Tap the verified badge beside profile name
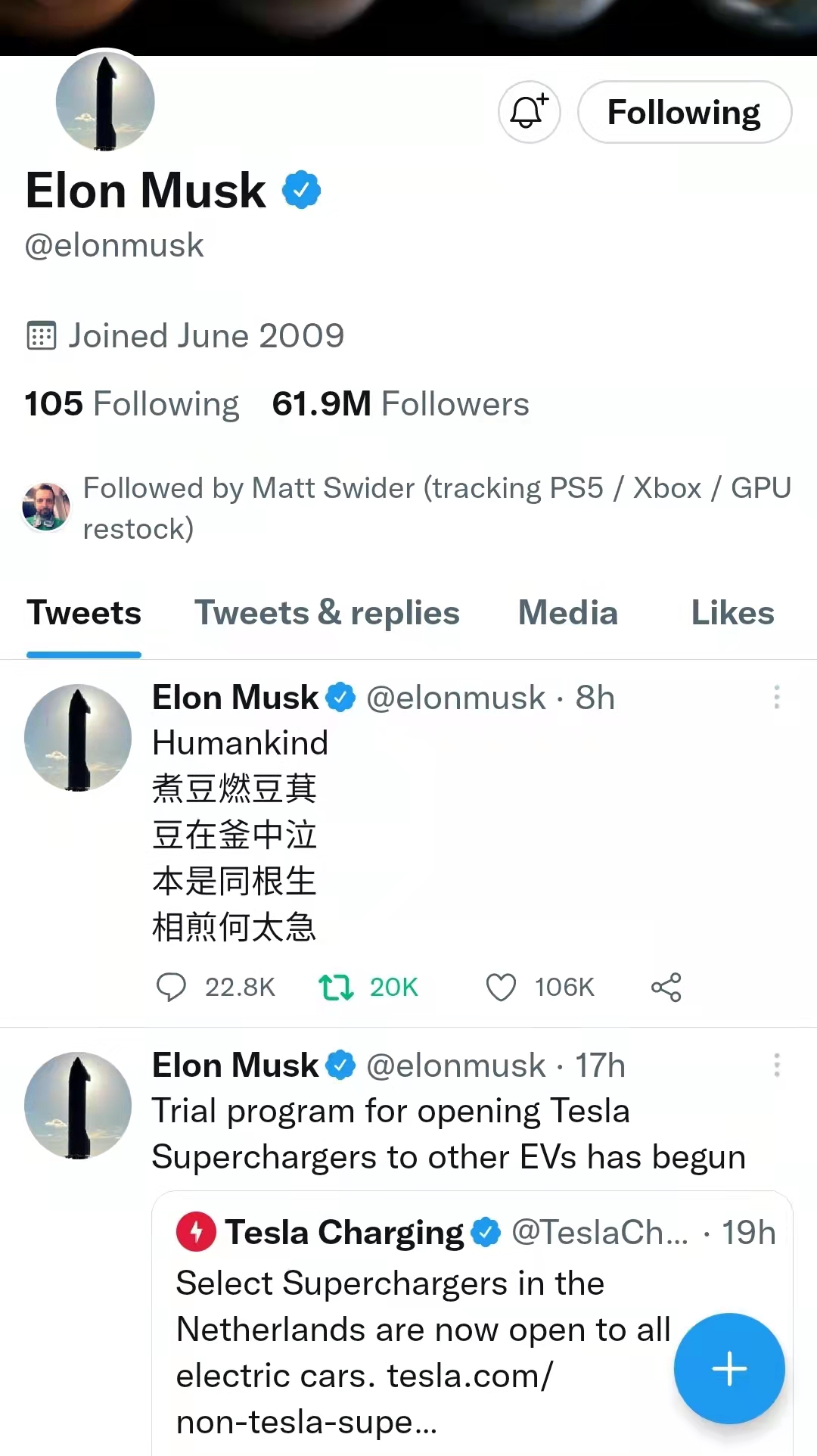Viewport: 817px width, 1456px height. point(302,190)
